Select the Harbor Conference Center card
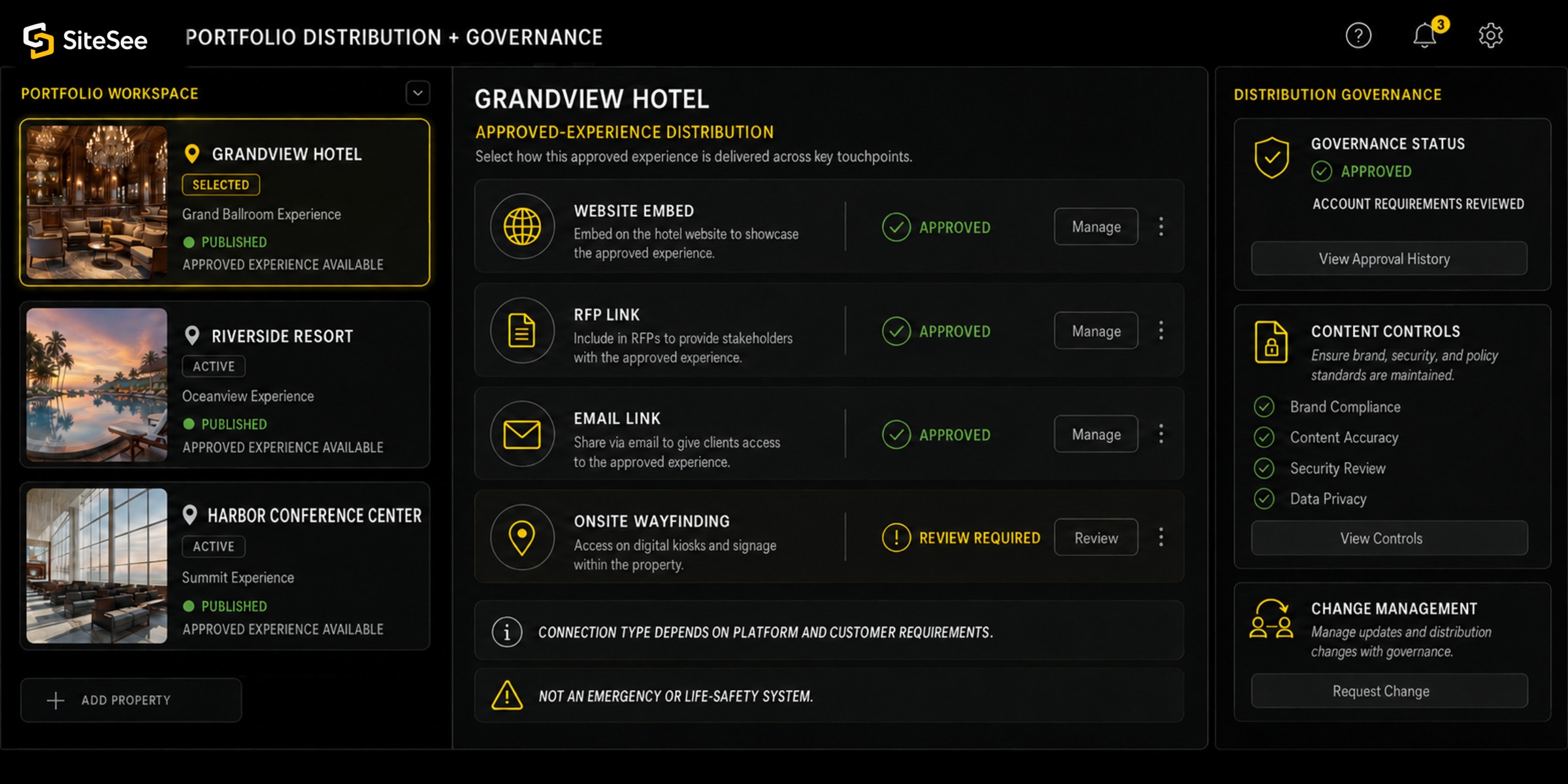 [x=225, y=566]
